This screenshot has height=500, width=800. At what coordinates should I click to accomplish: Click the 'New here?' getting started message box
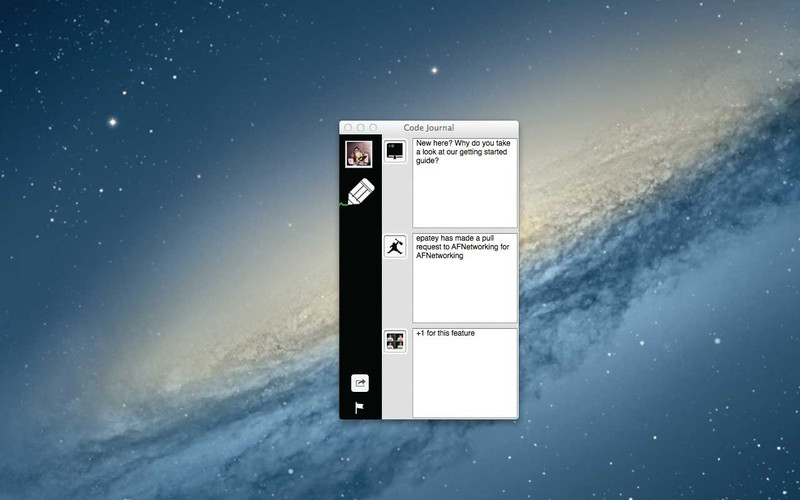[465, 183]
